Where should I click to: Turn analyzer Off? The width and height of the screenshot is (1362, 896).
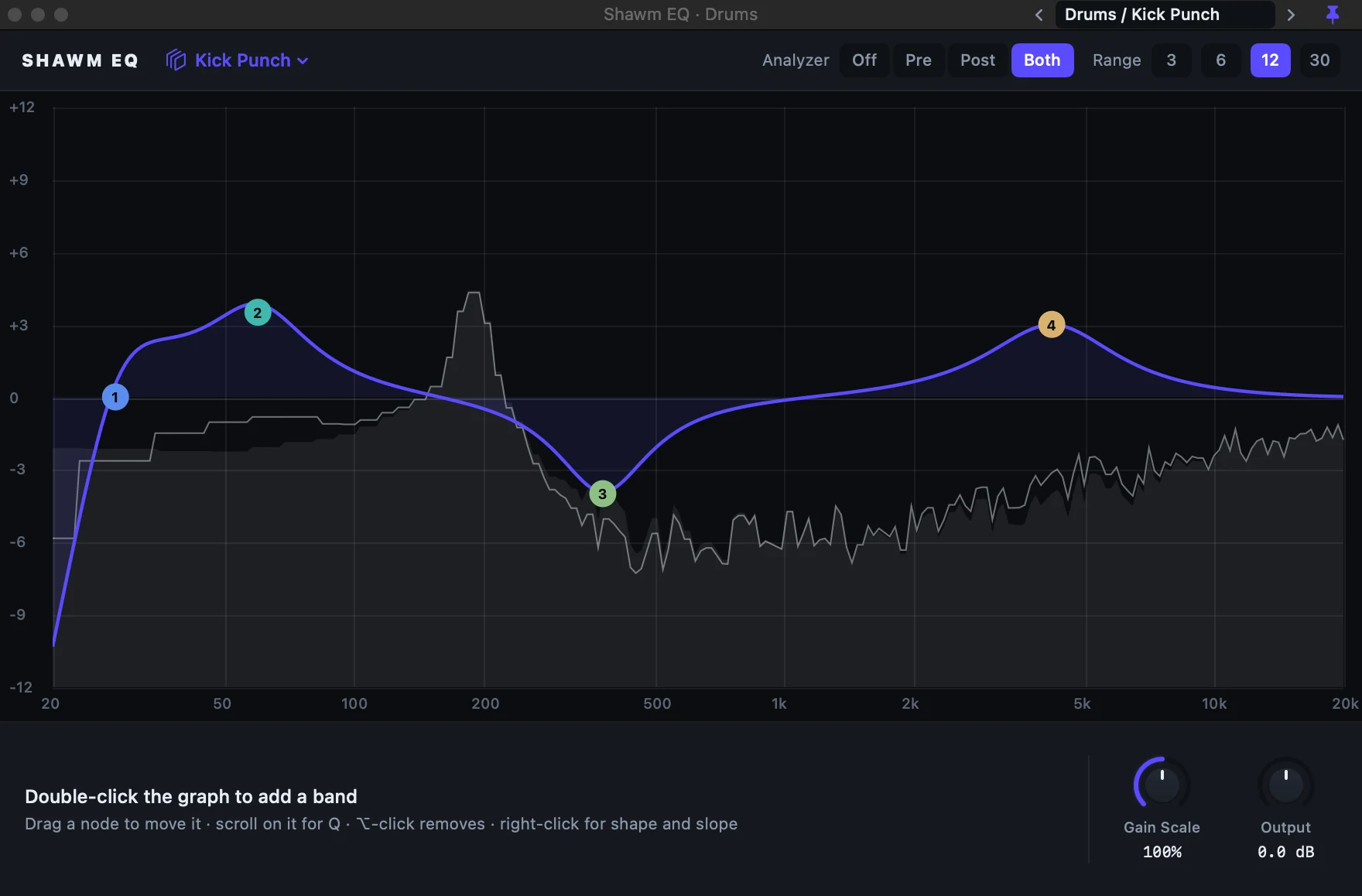click(864, 60)
